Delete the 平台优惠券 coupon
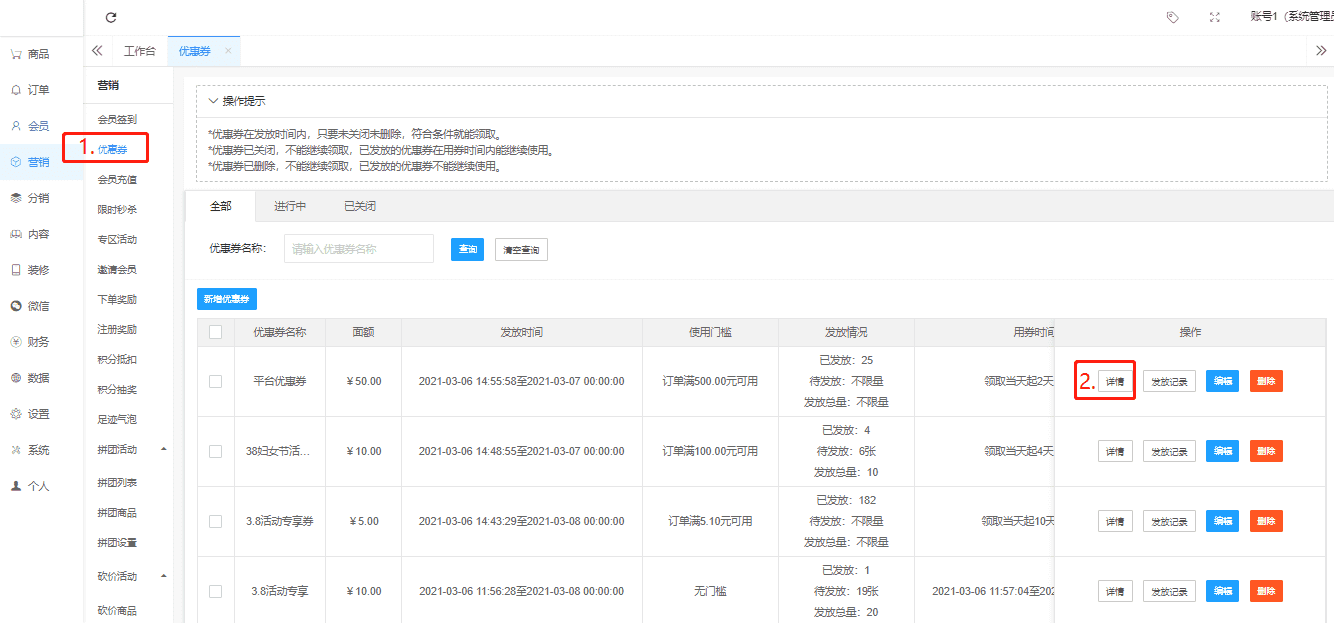This screenshot has width=1334, height=623. [1266, 381]
